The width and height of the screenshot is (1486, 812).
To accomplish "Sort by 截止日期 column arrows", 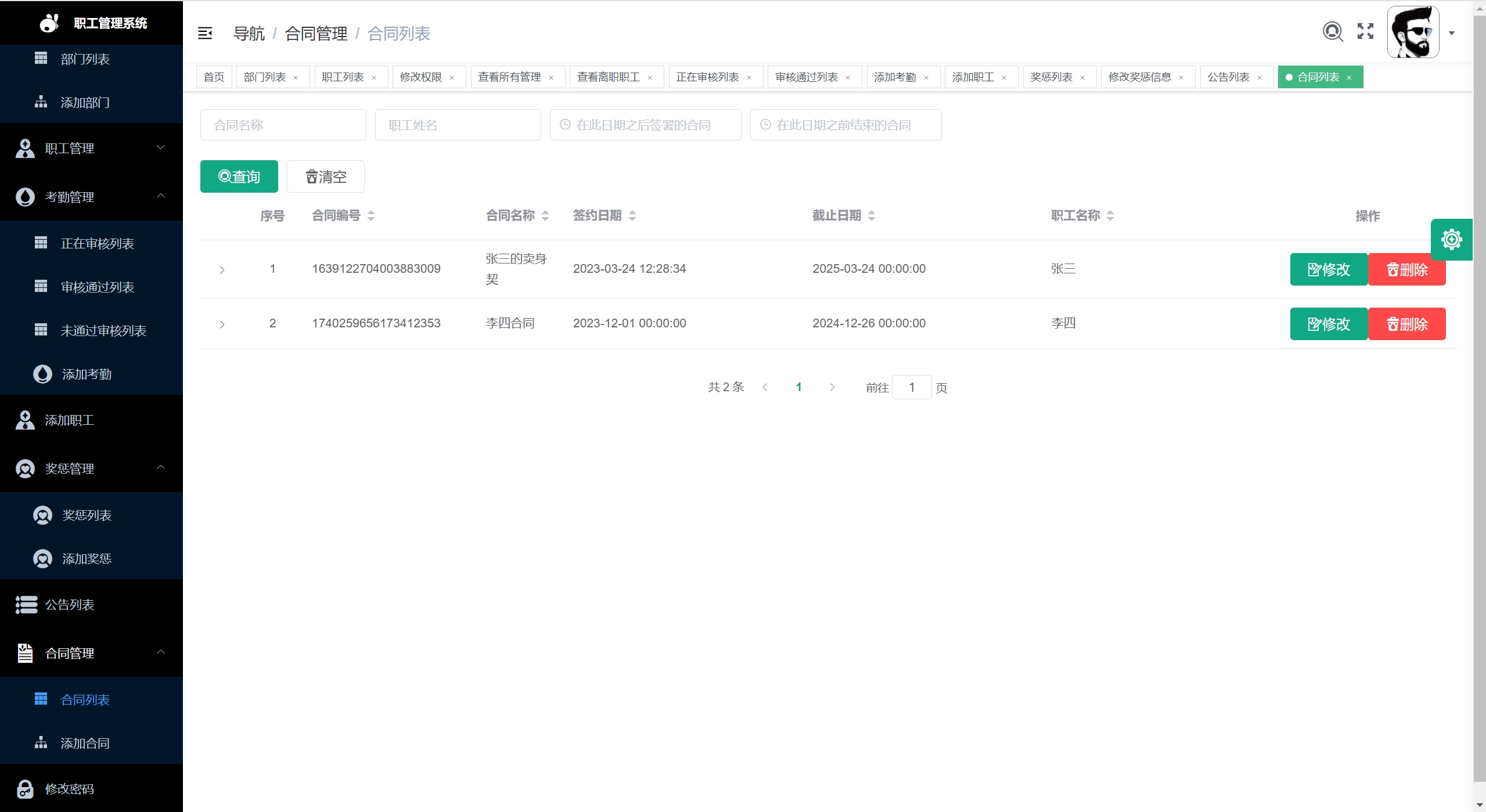I will click(871, 216).
